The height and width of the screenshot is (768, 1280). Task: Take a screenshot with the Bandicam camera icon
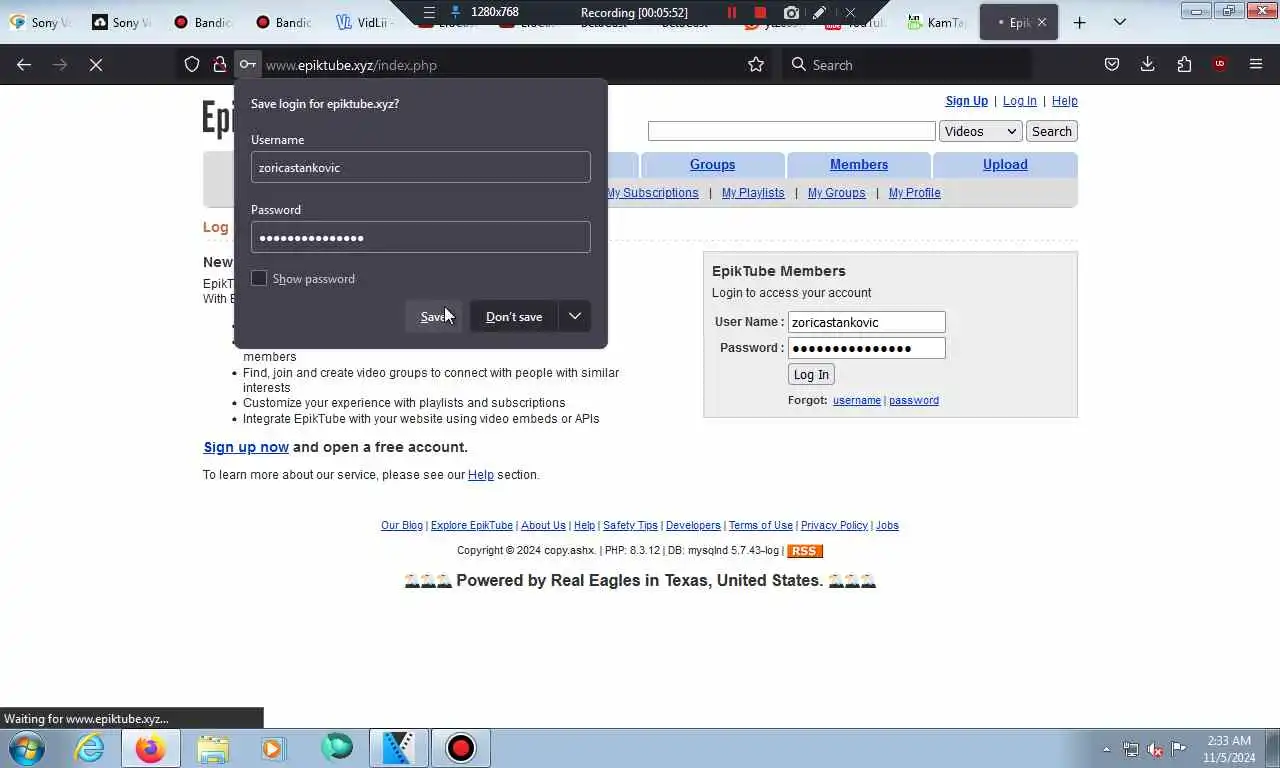tap(791, 13)
